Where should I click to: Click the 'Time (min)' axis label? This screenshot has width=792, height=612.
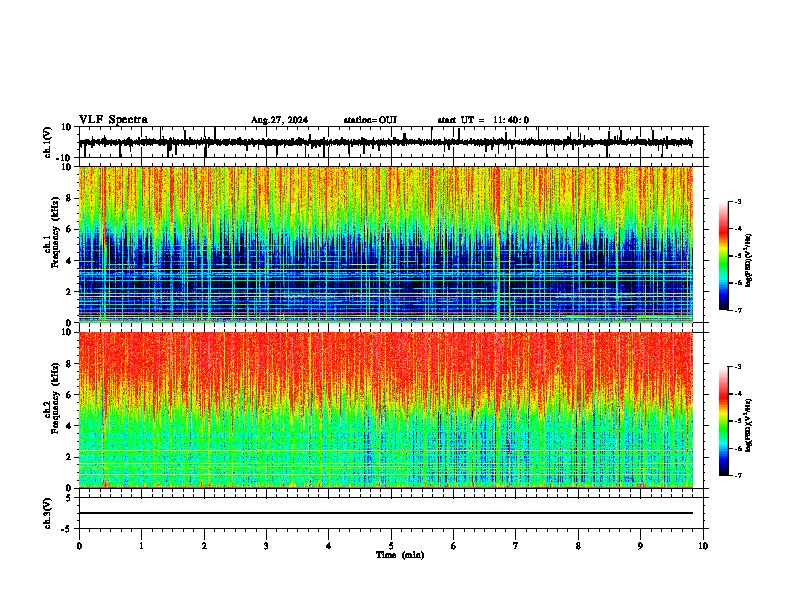[x=400, y=555]
